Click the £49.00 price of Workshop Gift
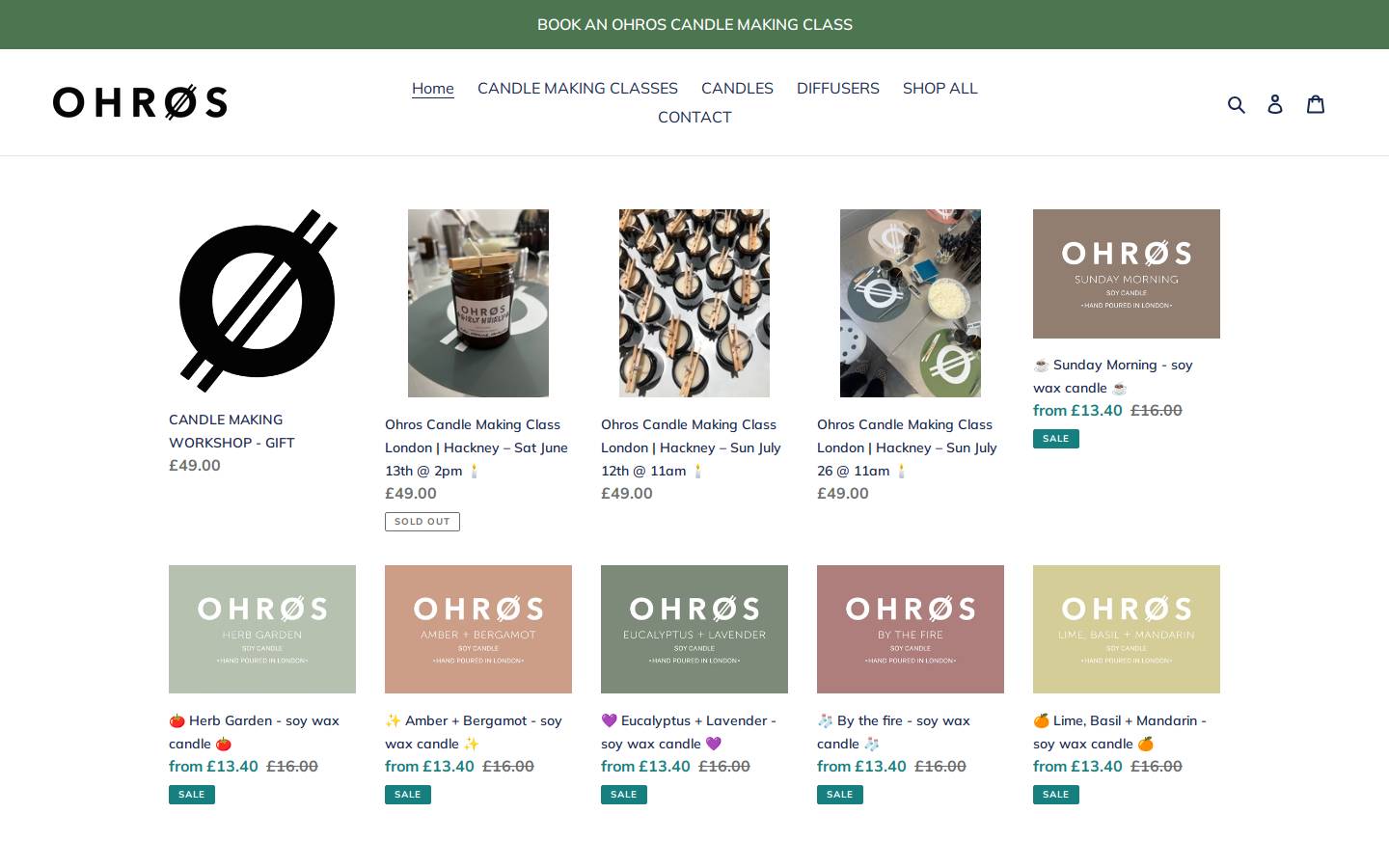Image resolution: width=1389 pixels, height=868 pixels. coord(195,465)
